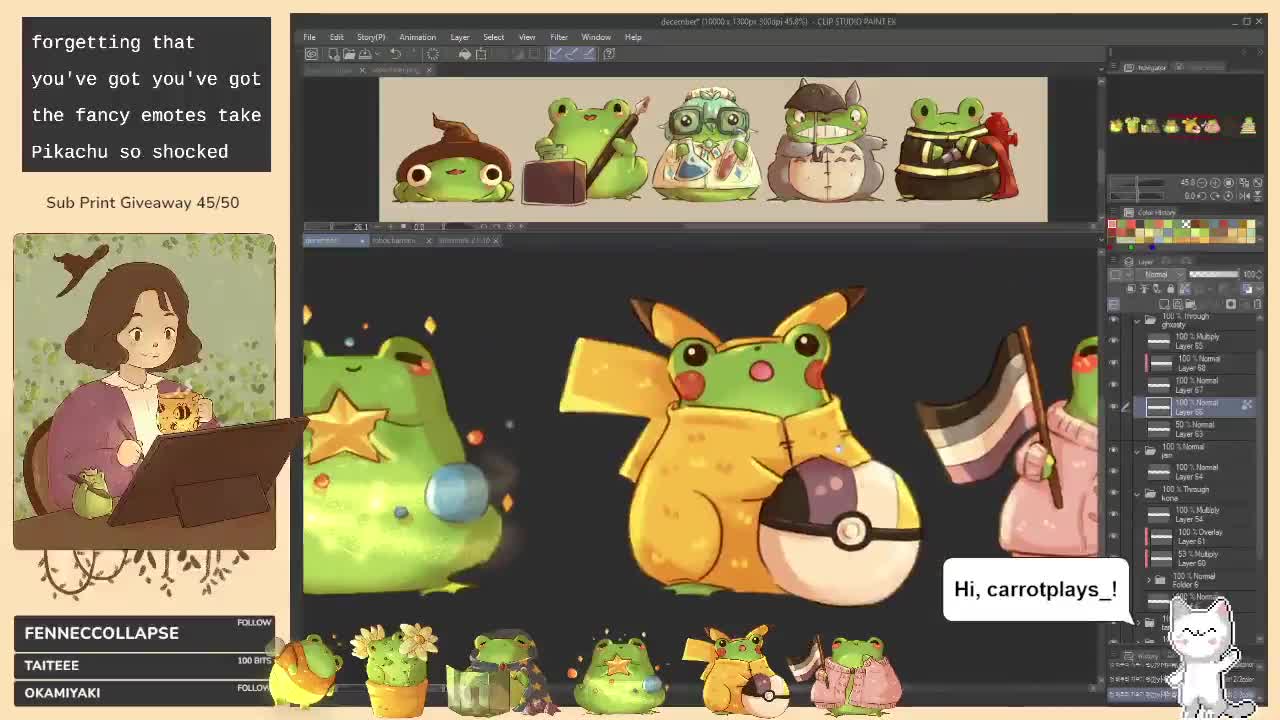
Task: Click the Navigator zoom in icon
Action: click(x=1215, y=182)
